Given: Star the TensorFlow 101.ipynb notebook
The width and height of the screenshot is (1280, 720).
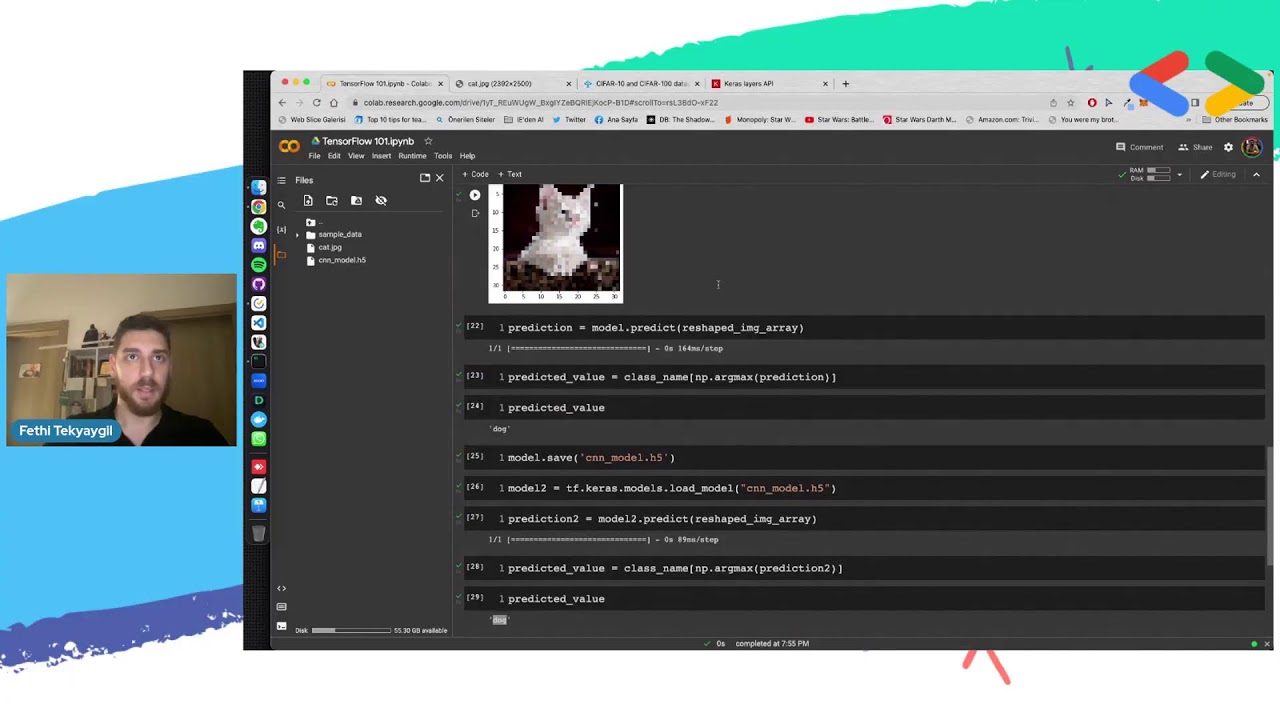Looking at the screenshot, I should 428,141.
